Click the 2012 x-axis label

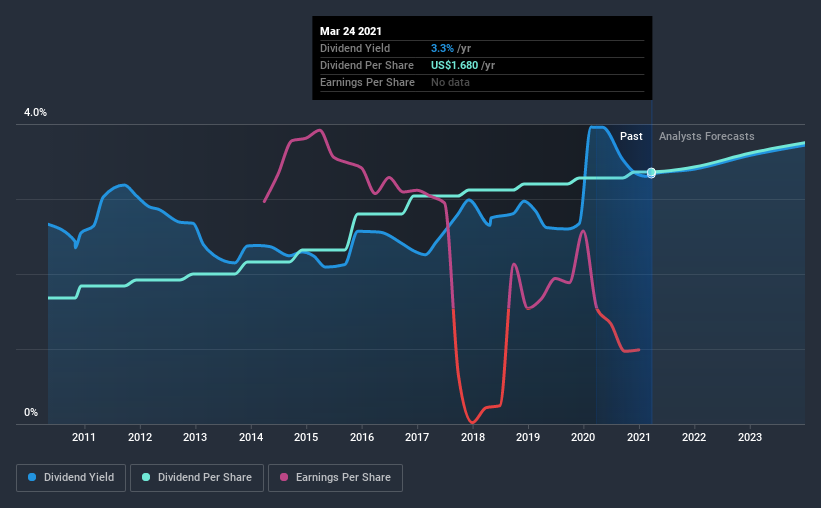coord(140,437)
